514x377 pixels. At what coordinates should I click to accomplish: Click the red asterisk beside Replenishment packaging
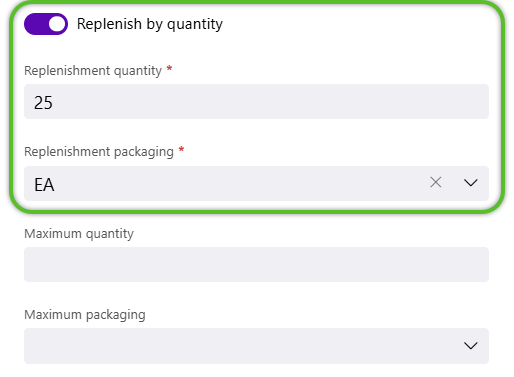click(x=181, y=150)
